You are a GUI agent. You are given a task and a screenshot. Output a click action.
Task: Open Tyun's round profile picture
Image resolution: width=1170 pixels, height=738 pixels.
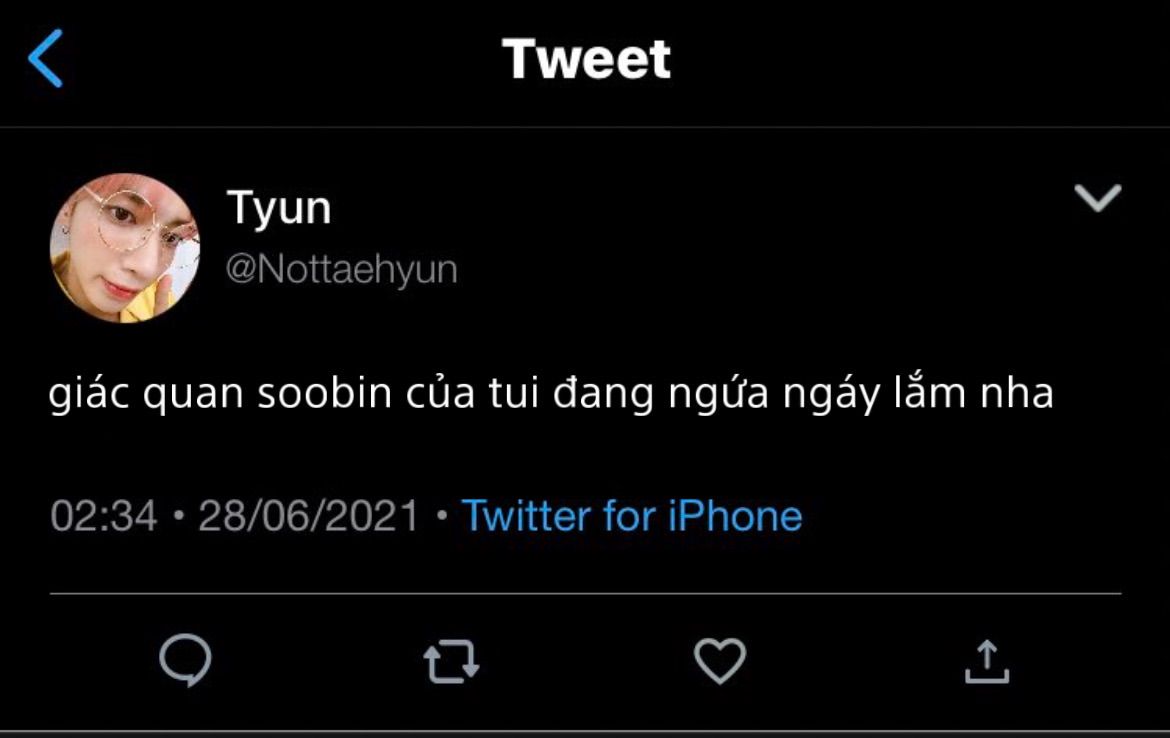pyautogui.click(x=125, y=248)
